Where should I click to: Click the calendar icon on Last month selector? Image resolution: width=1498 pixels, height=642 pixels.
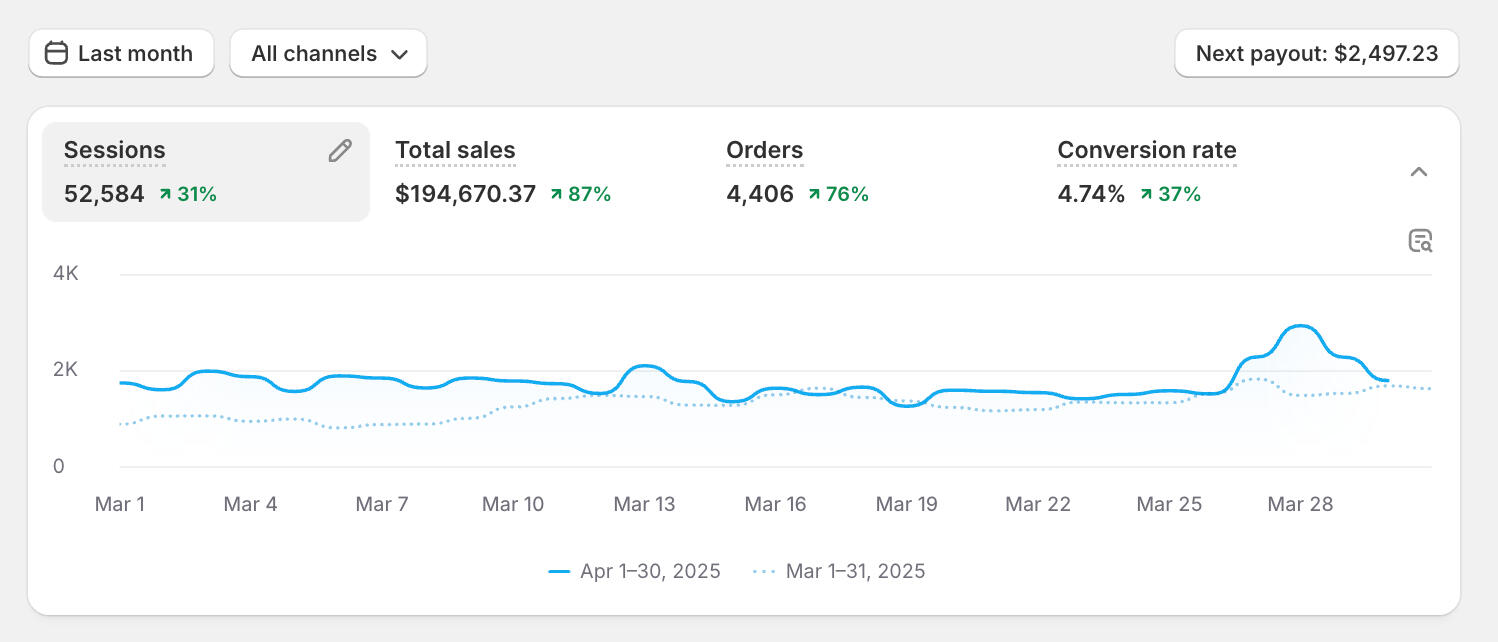(57, 53)
